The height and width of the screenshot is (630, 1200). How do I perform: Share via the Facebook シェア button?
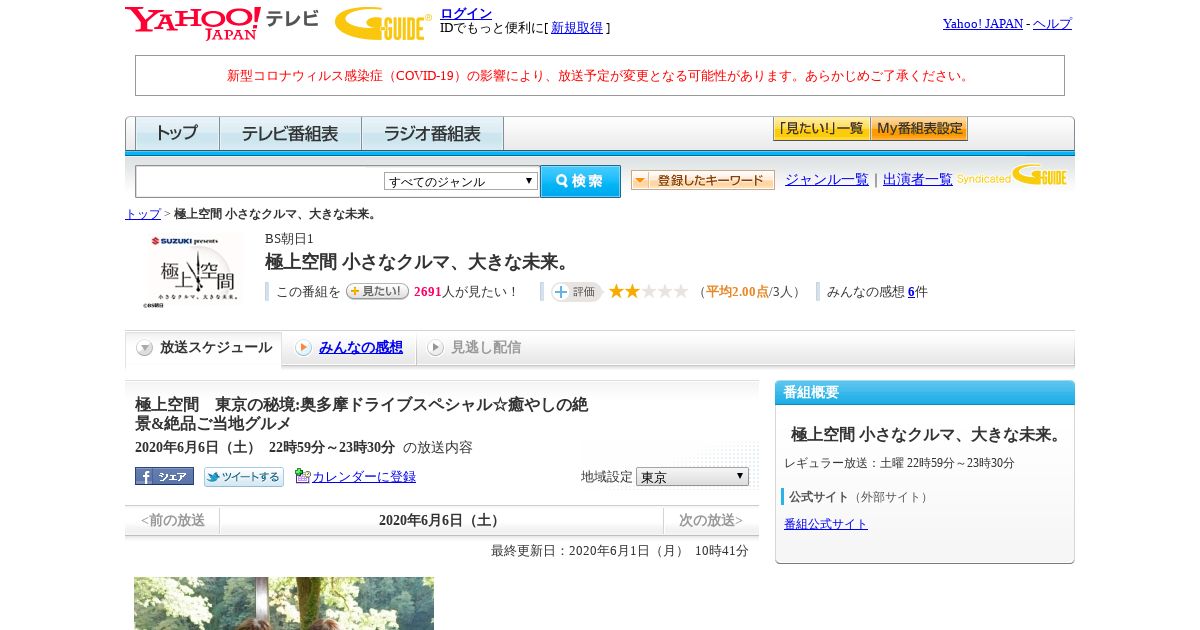(164, 476)
